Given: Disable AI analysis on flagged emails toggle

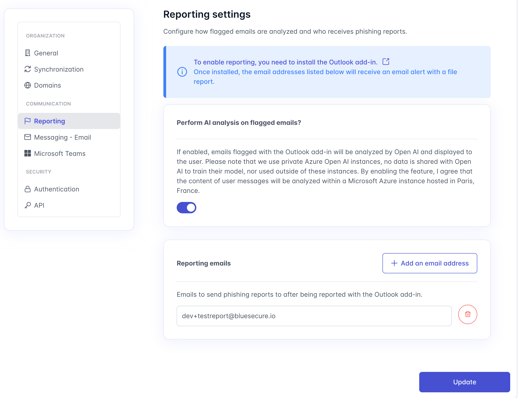Looking at the screenshot, I should (x=186, y=208).
